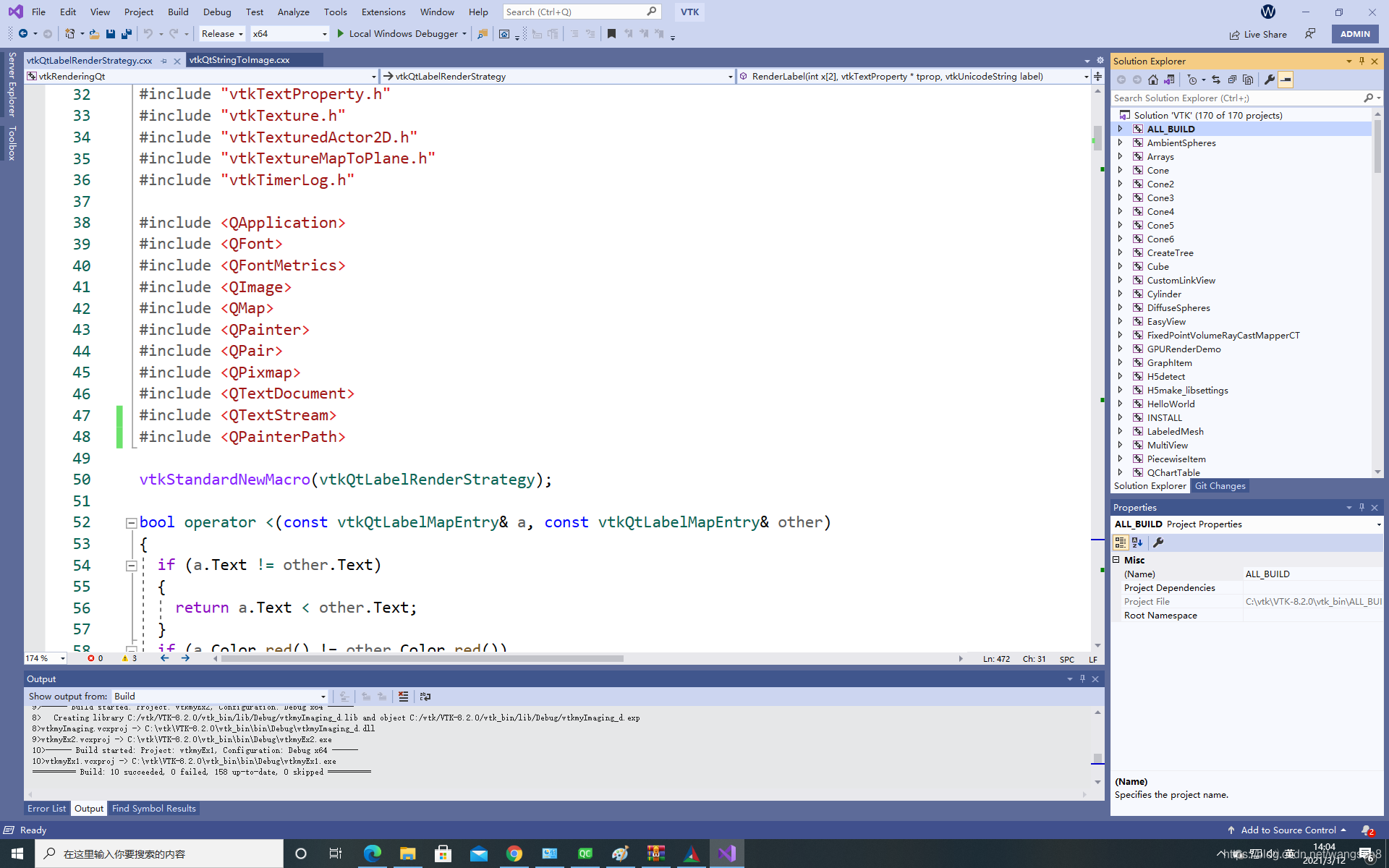Click the Property Pages wrench in Properties panel
The height and width of the screenshot is (868, 1389).
[1158, 542]
